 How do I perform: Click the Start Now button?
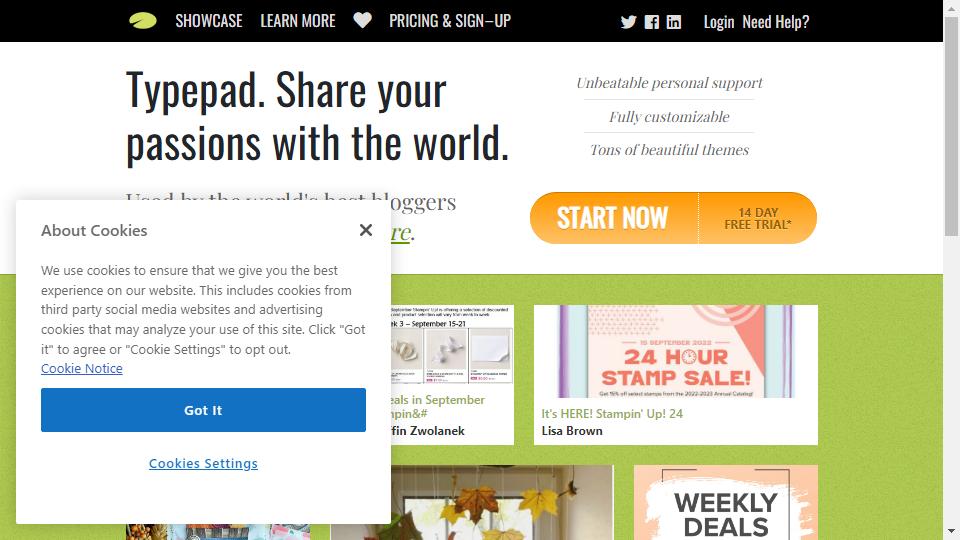[x=673, y=218]
